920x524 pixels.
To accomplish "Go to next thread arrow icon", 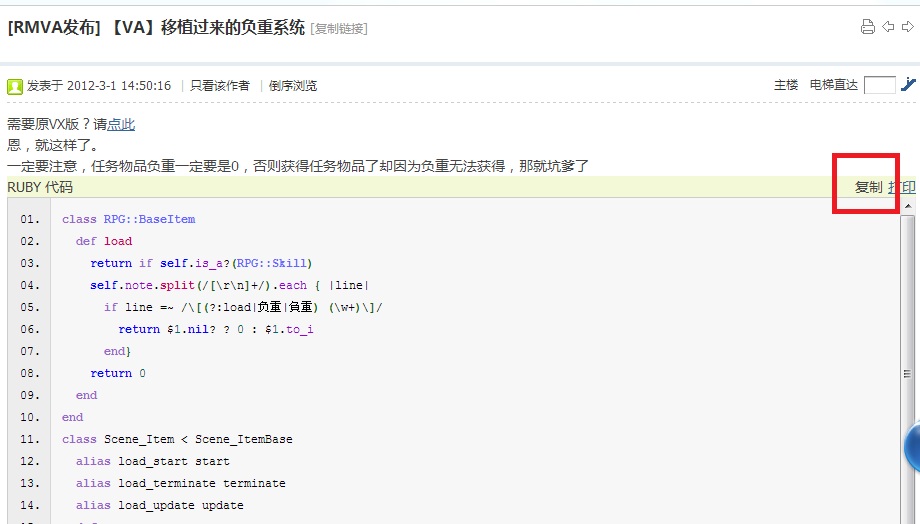I will pos(908,27).
